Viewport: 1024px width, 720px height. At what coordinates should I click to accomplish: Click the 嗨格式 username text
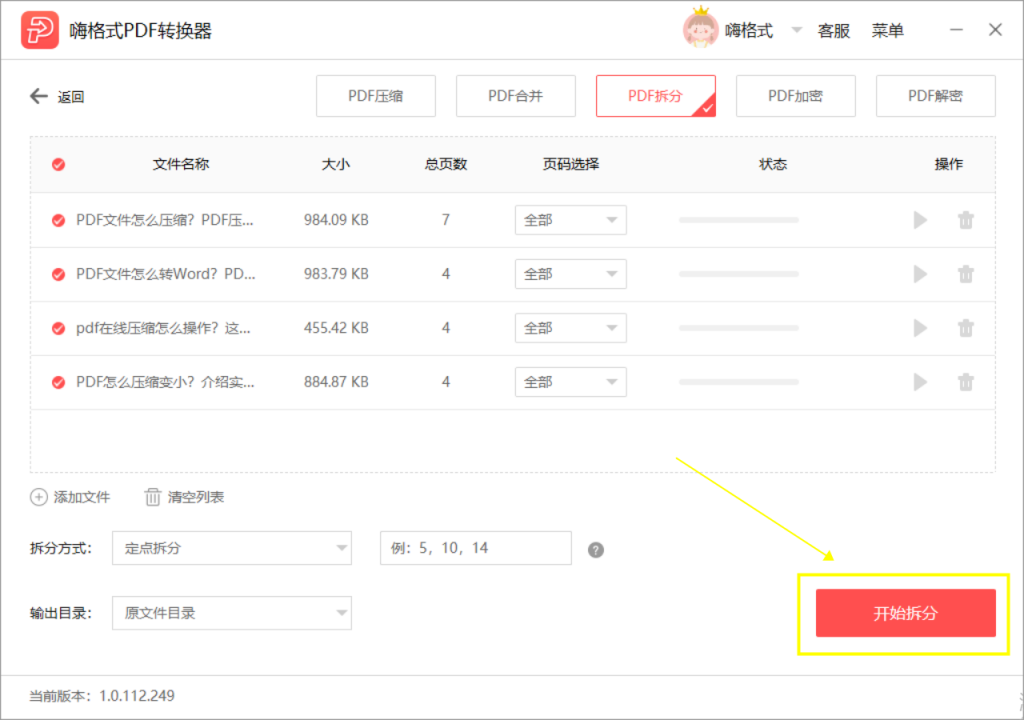coord(749,31)
